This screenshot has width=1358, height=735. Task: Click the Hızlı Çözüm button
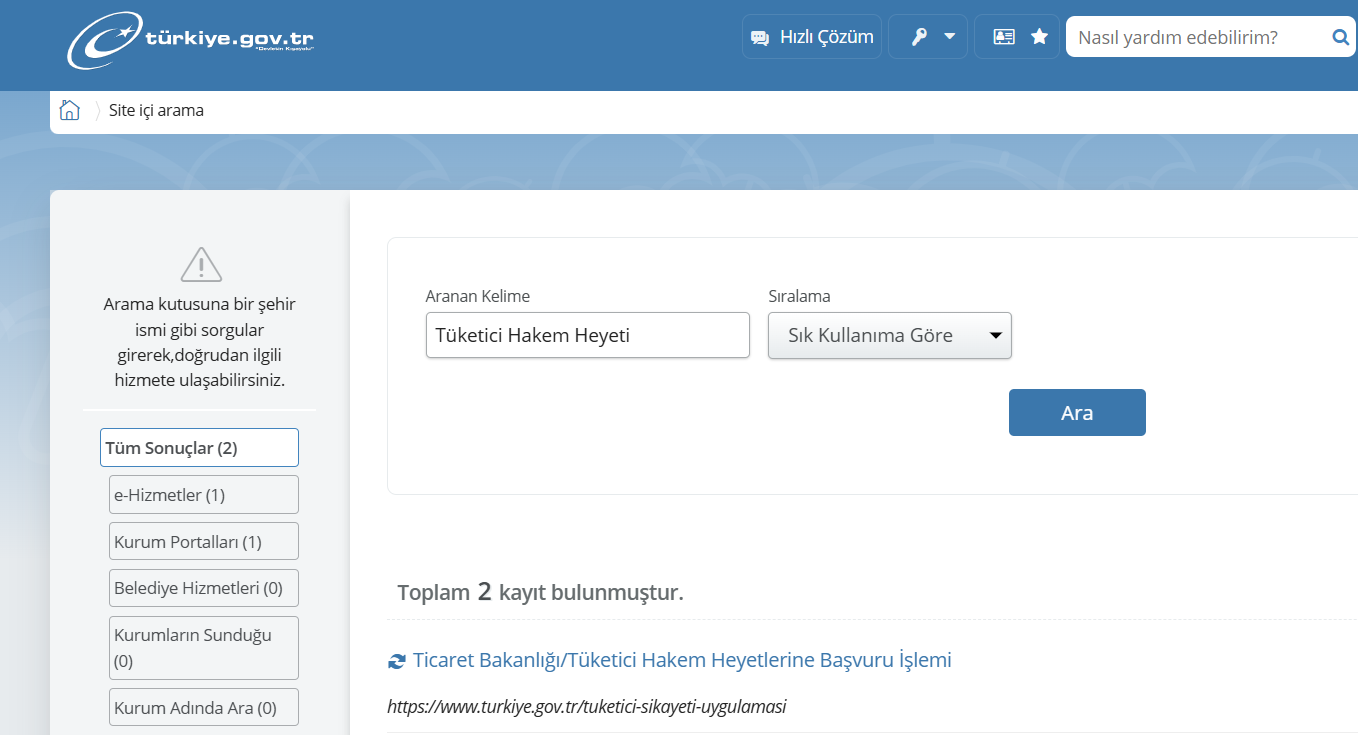[x=812, y=37]
